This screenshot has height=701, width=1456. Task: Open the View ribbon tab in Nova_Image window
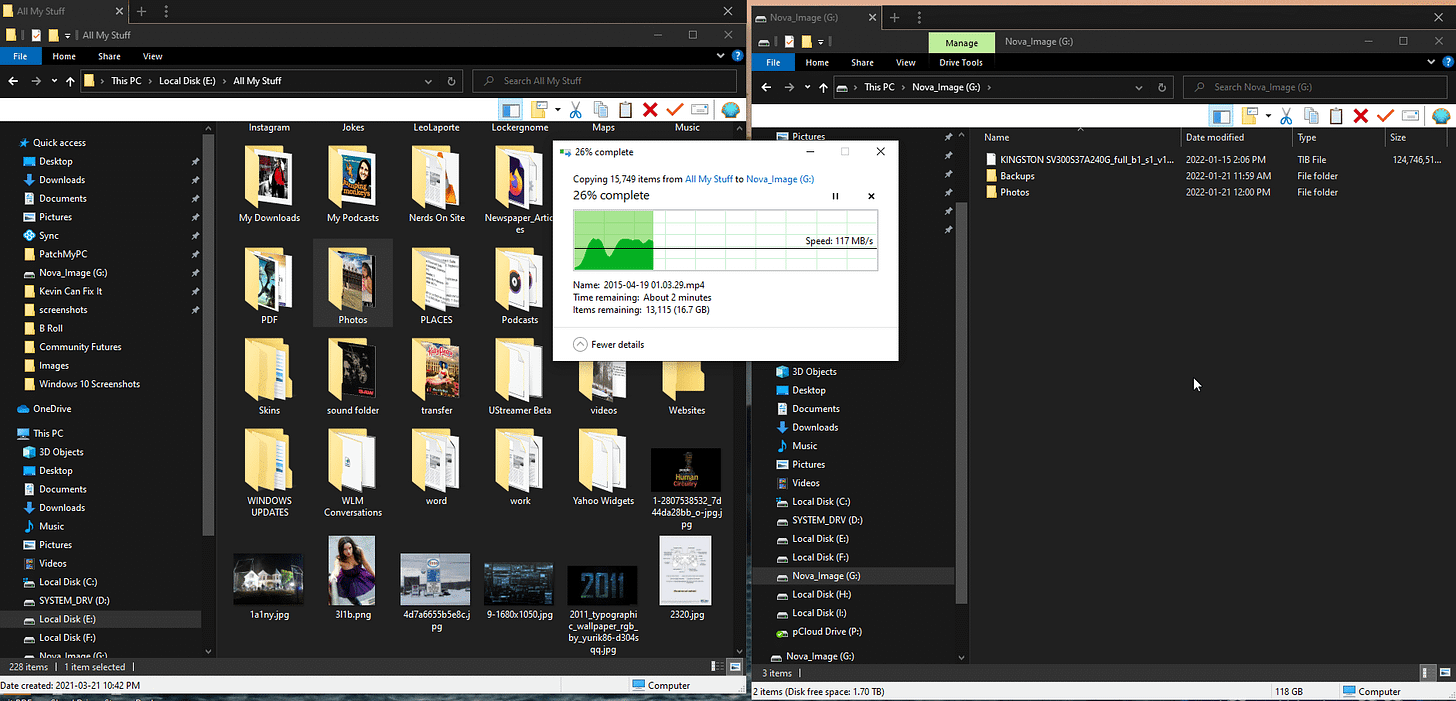906,62
